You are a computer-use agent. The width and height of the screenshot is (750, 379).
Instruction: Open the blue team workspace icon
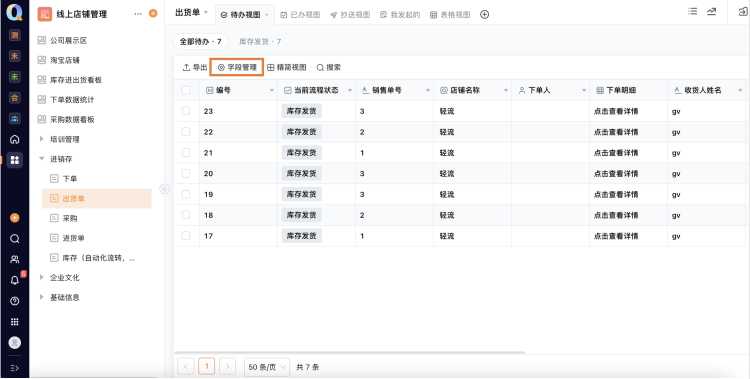(x=15, y=118)
